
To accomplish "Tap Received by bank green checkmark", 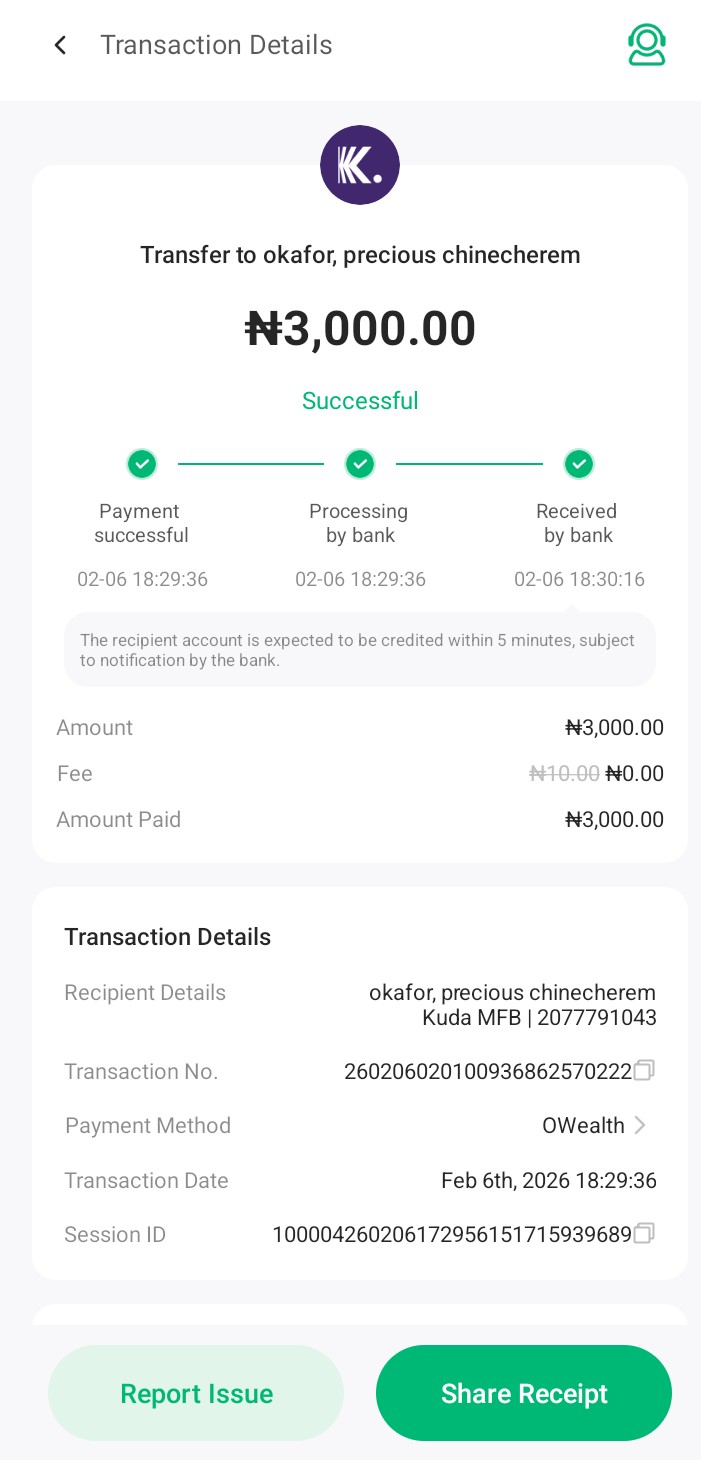I will pos(579,464).
